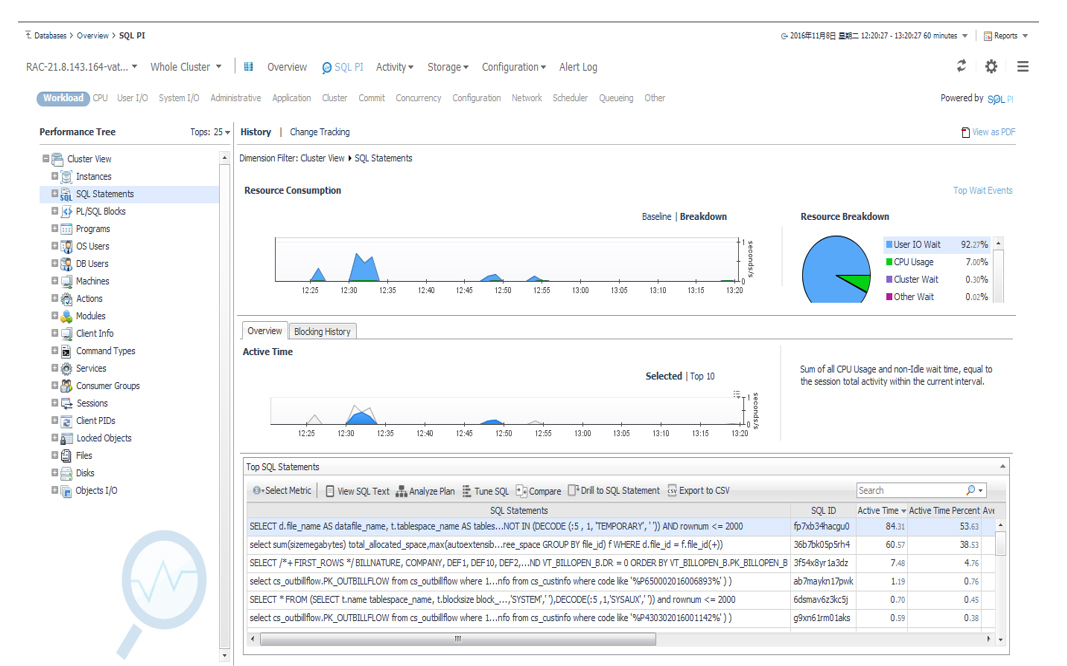This screenshot has width=1067, height=666.
Task: Click the Export to CSV icon
Action: pos(672,490)
